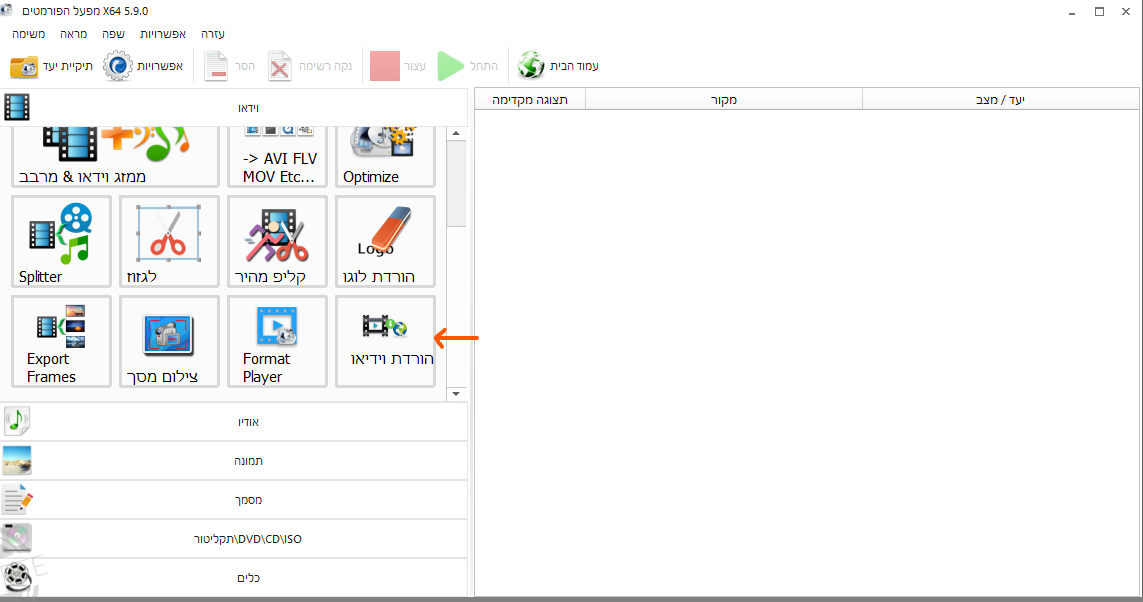Open the הורדת לוגו logo removal tool
The image size is (1143, 602).
point(385,241)
